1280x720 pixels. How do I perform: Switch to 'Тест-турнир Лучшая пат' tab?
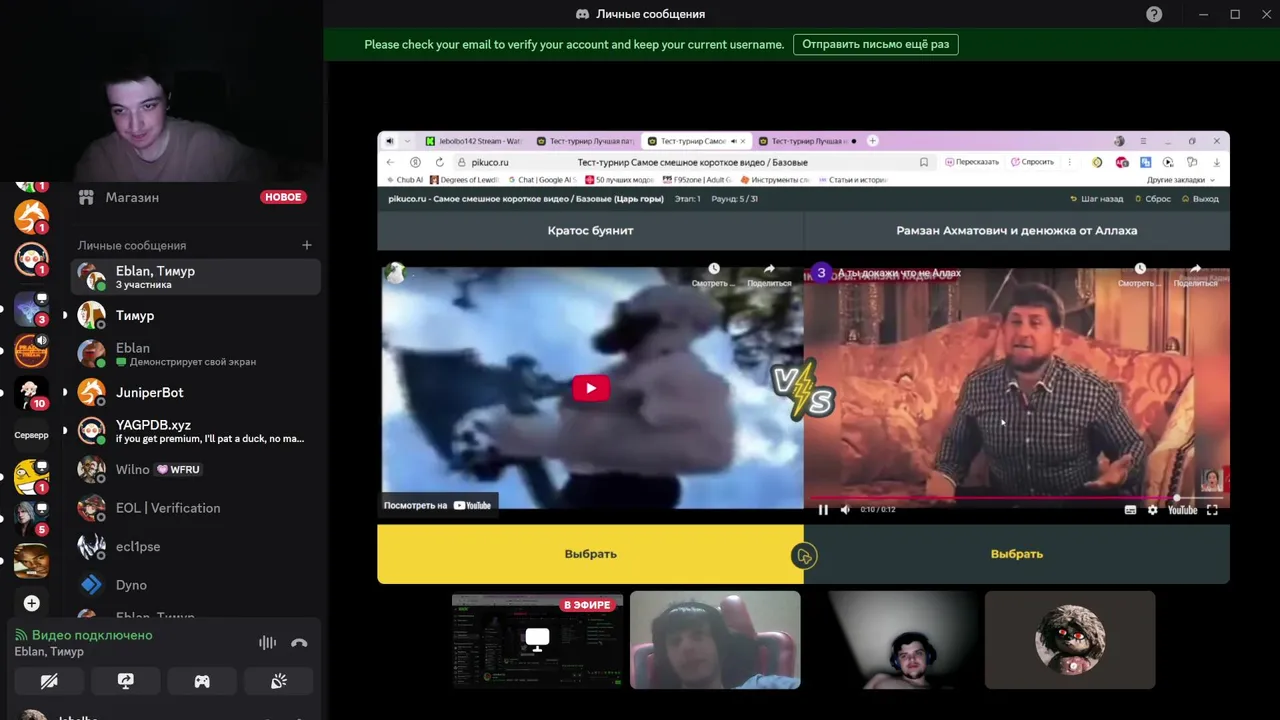coord(585,141)
